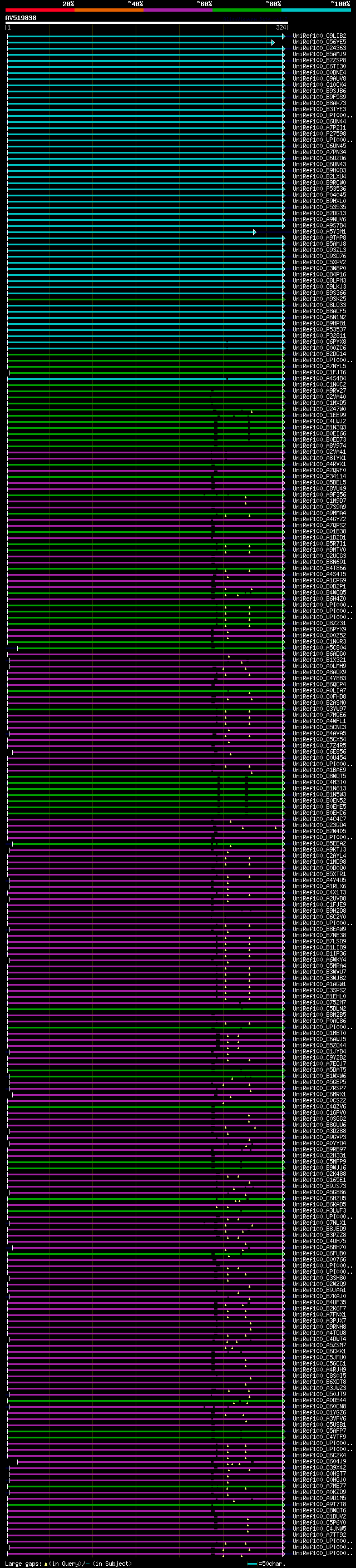This screenshot has width=356, height=1568.
Task: Open UniRef100_A9T7T8 hit
Action: 319,1504
